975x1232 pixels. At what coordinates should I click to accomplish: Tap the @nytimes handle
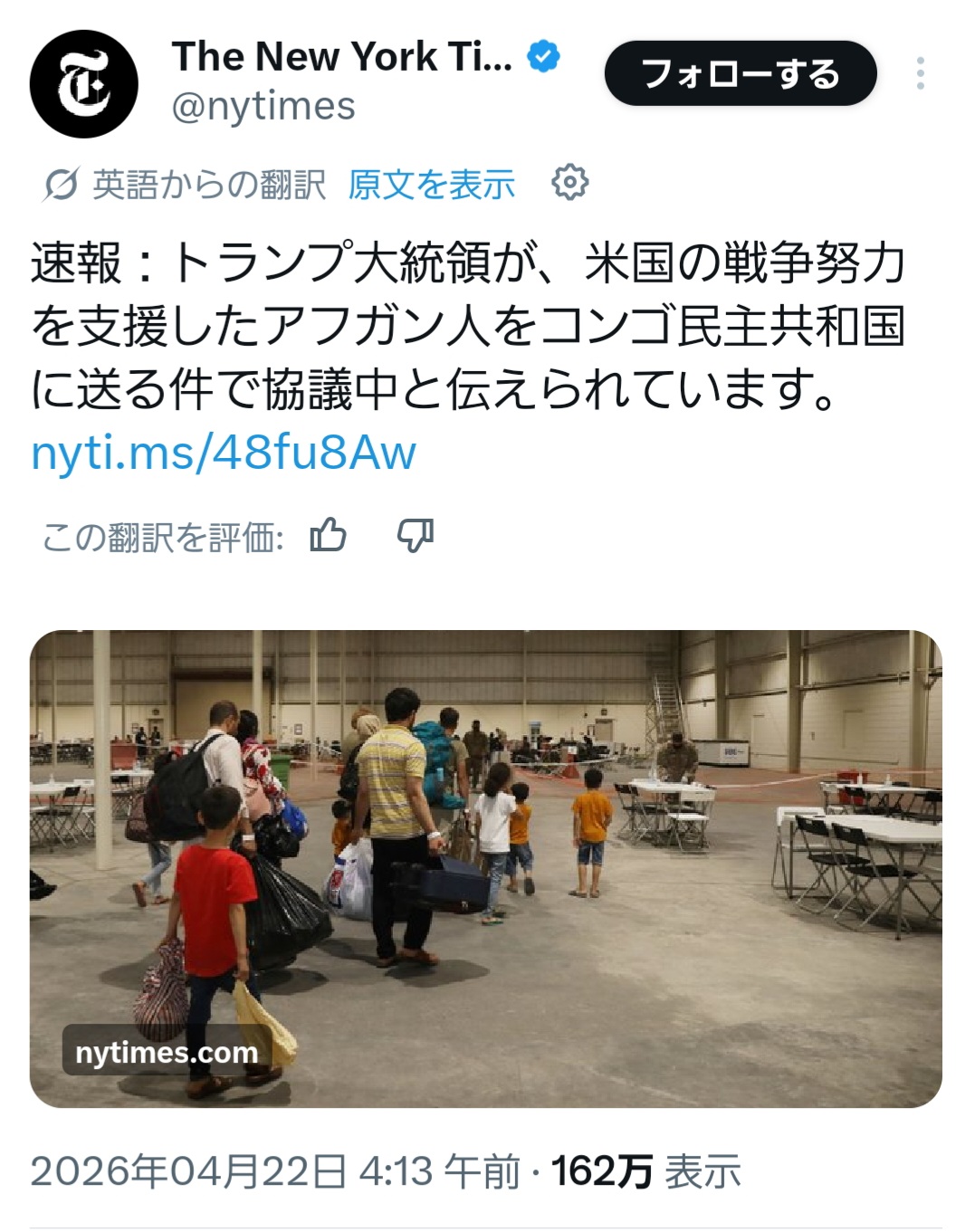(x=263, y=107)
